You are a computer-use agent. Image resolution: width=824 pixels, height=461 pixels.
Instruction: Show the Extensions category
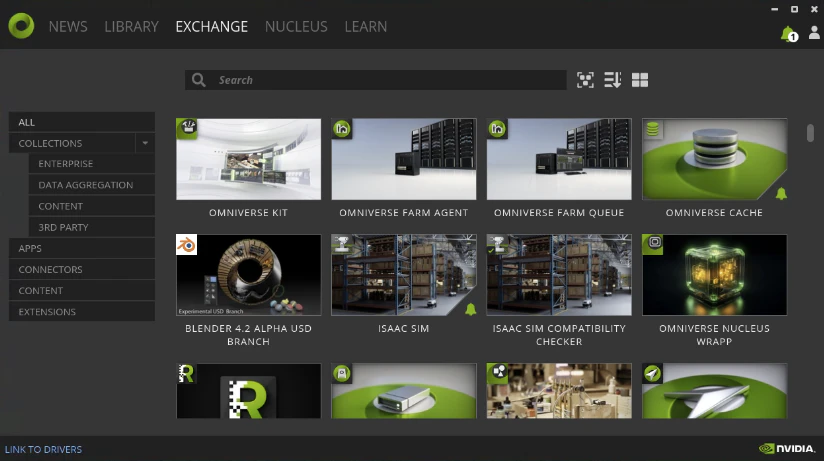click(82, 311)
